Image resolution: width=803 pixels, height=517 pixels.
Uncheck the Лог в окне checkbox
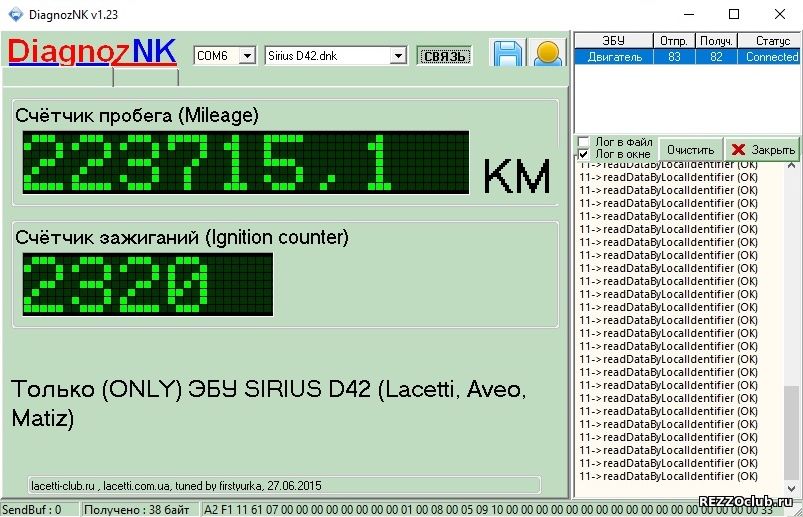[x=583, y=154]
